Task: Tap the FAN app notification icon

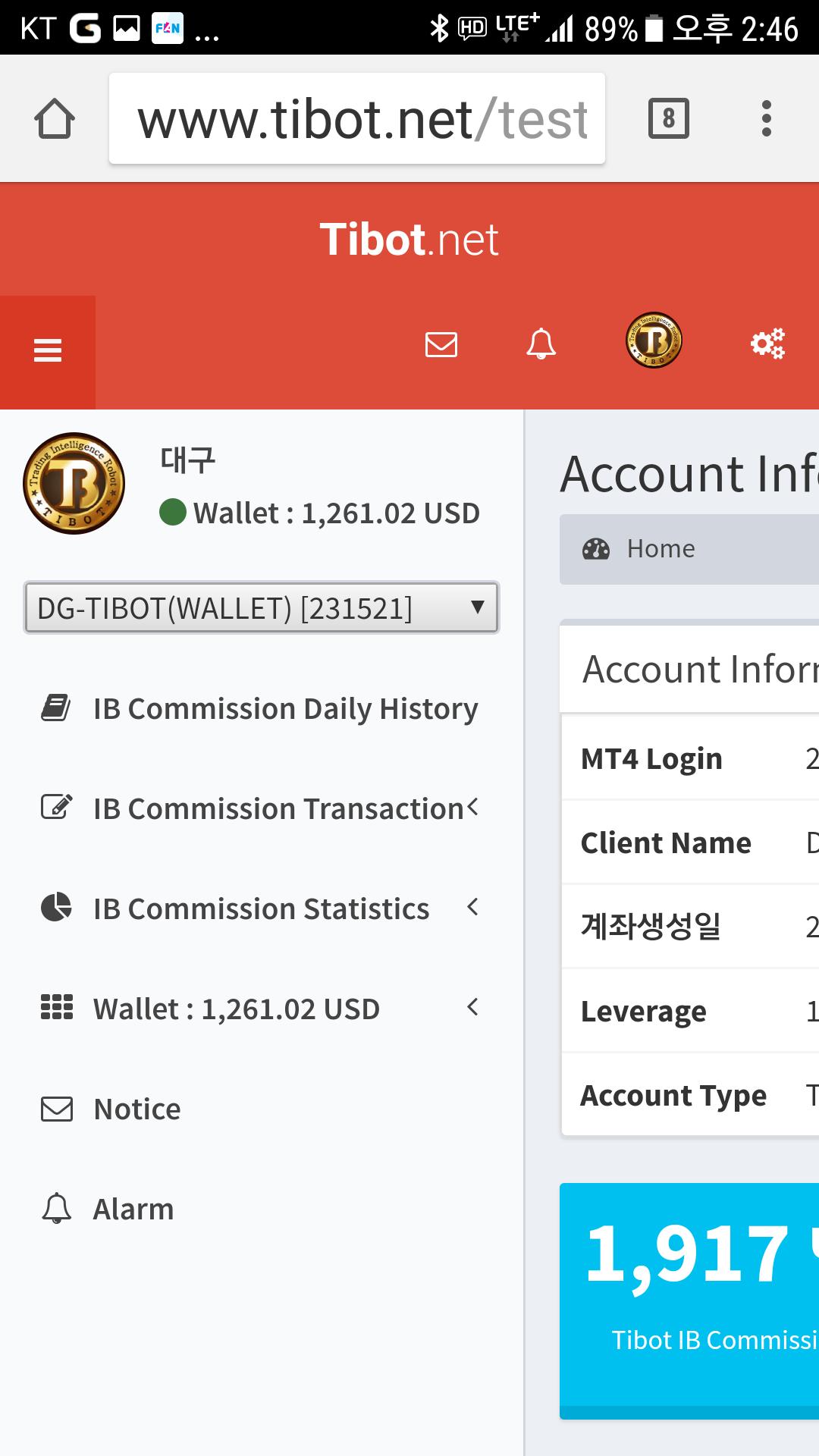Action: [168, 29]
